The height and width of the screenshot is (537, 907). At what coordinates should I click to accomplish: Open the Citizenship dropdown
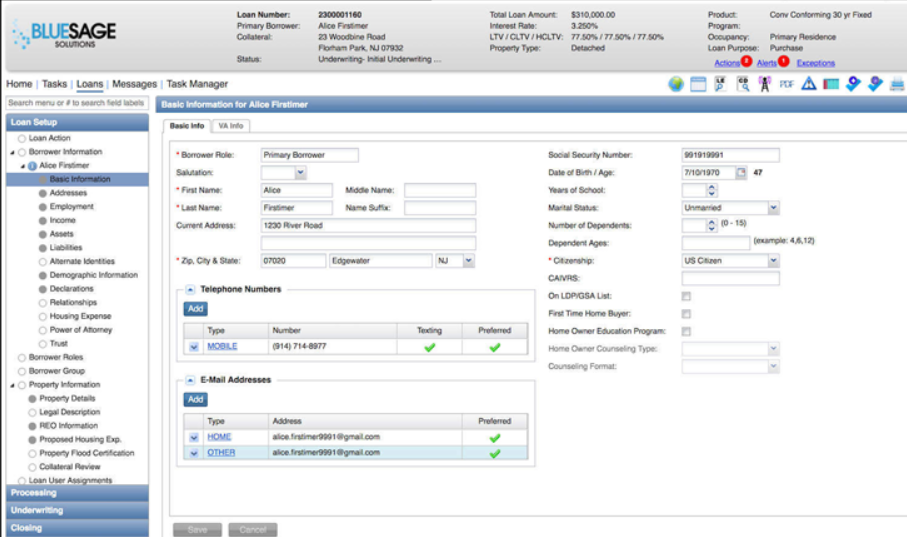click(773, 261)
